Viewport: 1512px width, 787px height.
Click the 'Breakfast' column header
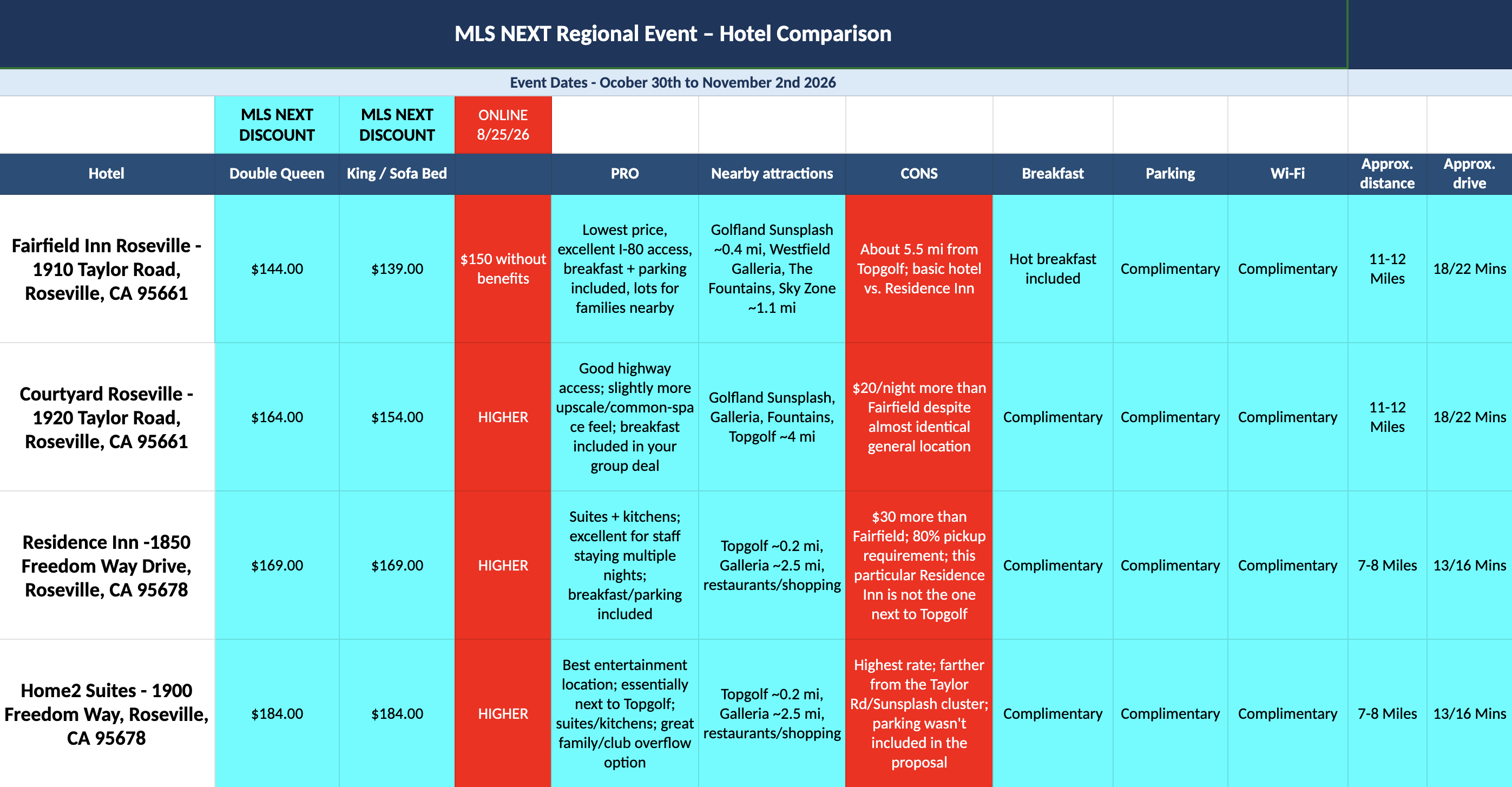click(x=1053, y=174)
